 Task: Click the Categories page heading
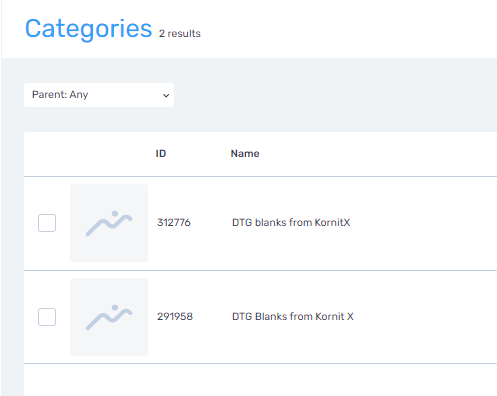click(x=89, y=29)
